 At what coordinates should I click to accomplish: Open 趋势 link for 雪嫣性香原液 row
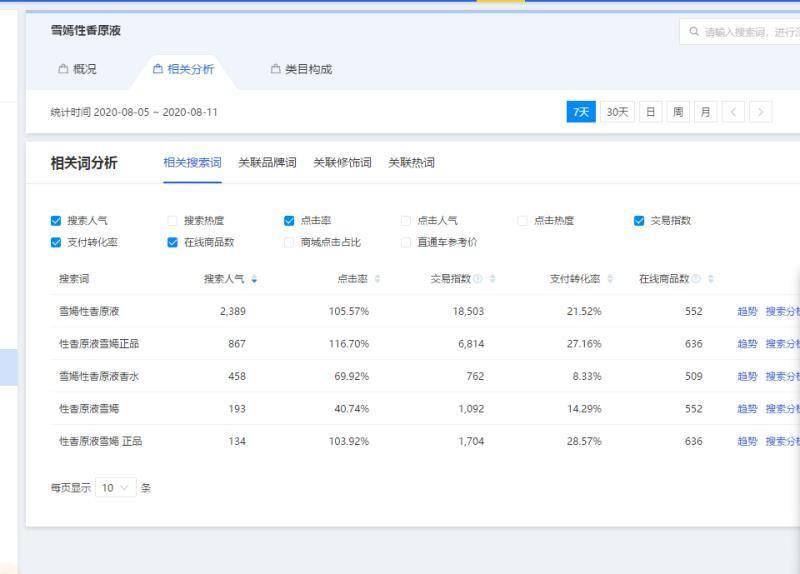tap(747, 311)
